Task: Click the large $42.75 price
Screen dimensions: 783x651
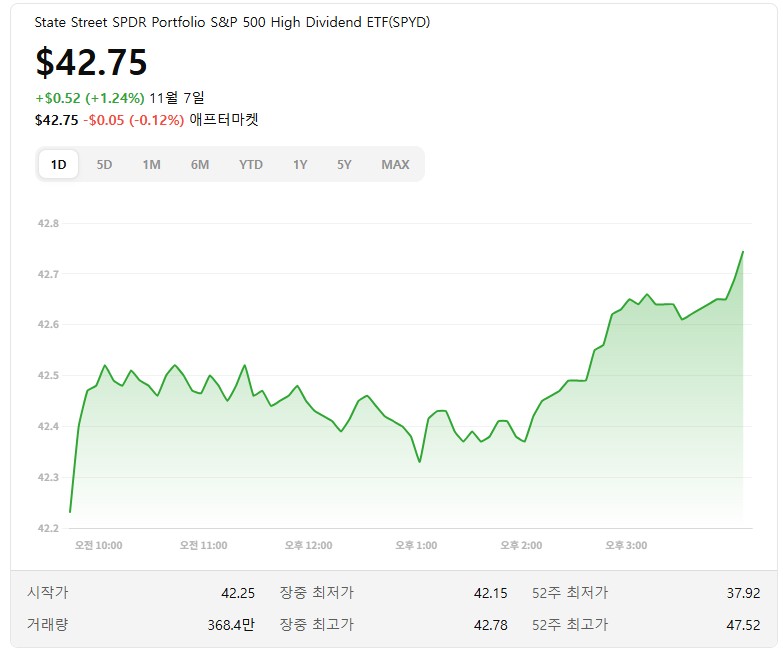Action: 91,62
